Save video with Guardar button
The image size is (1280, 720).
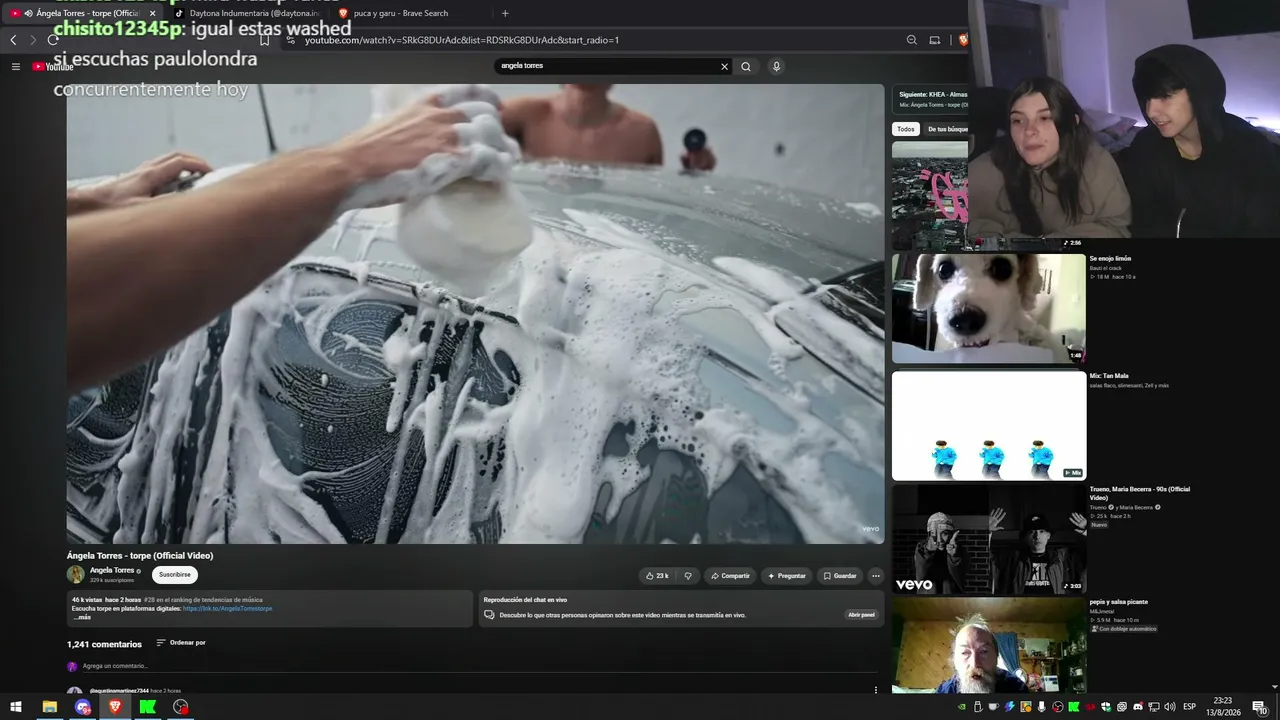coord(839,576)
